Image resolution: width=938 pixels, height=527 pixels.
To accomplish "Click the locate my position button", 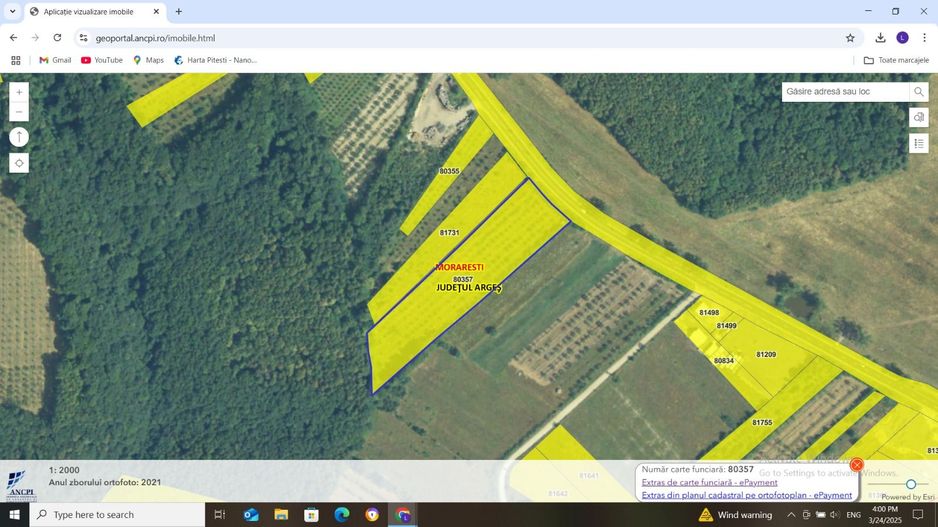I will click(x=19, y=163).
